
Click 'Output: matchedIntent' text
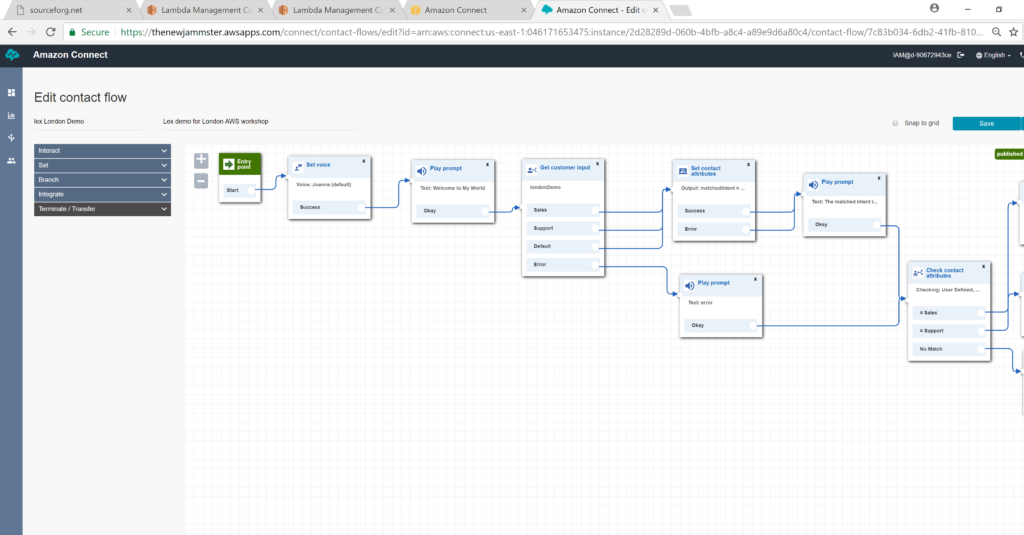pyautogui.click(x=712, y=188)
